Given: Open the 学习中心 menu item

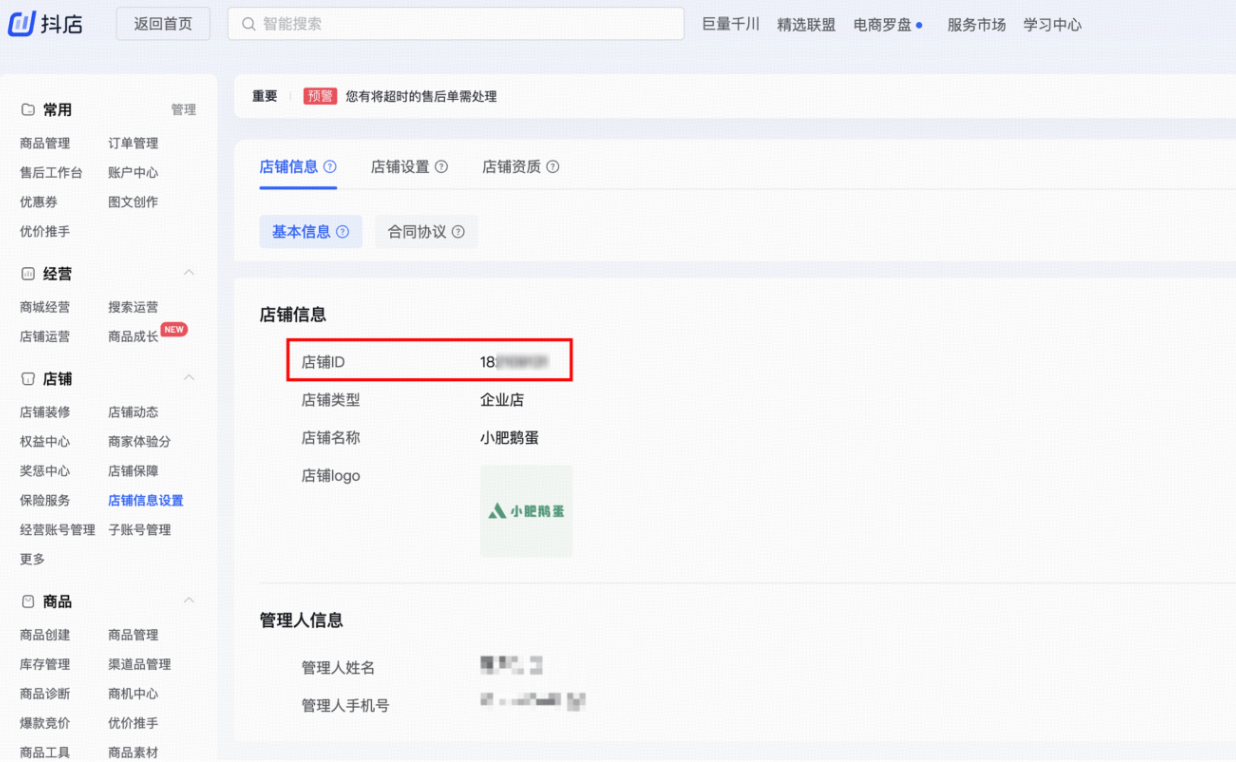Looking at the screenshot, I should click(1052, 25).
